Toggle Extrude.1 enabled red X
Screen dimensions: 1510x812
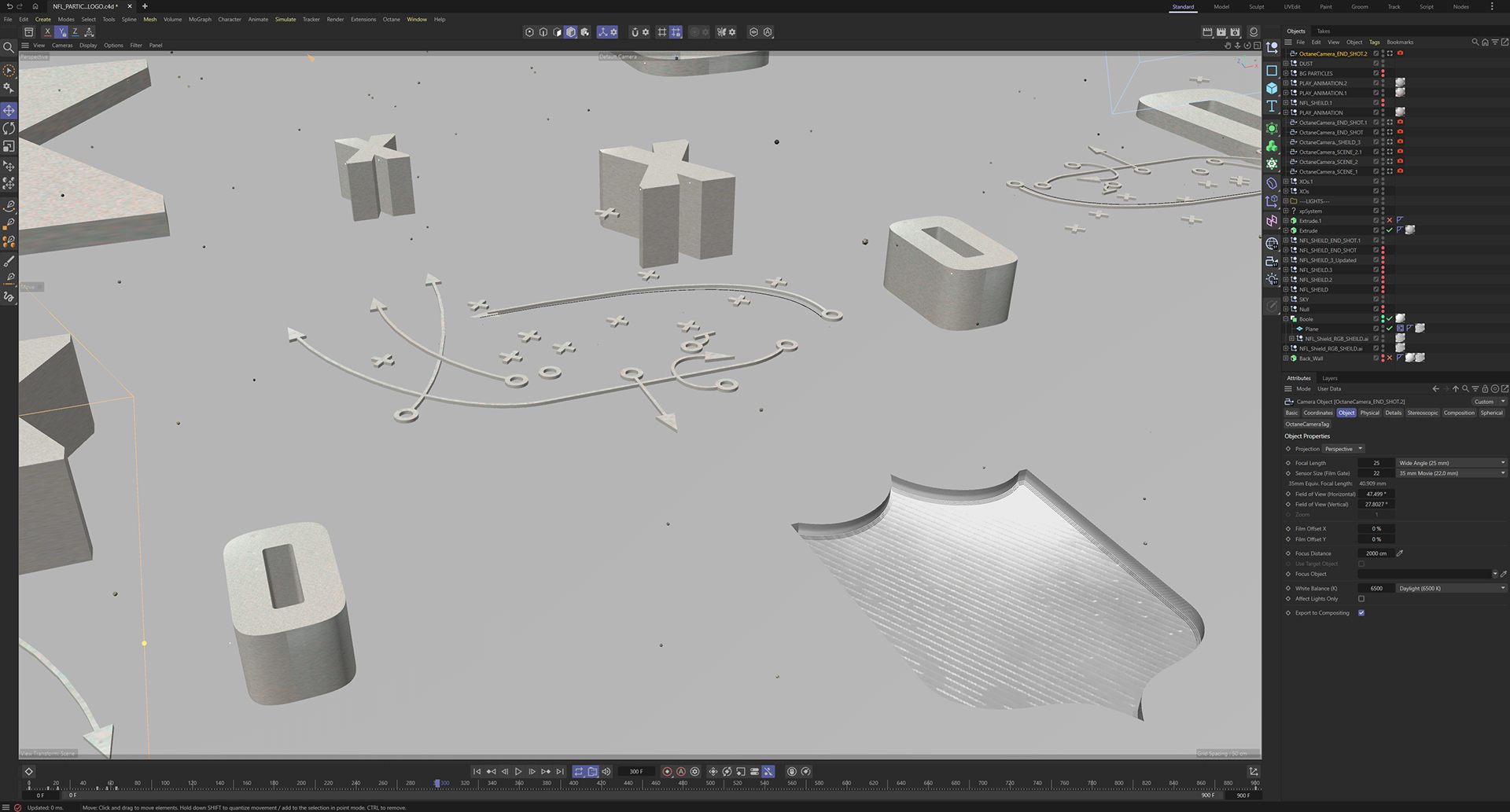tap(1390, 221)
